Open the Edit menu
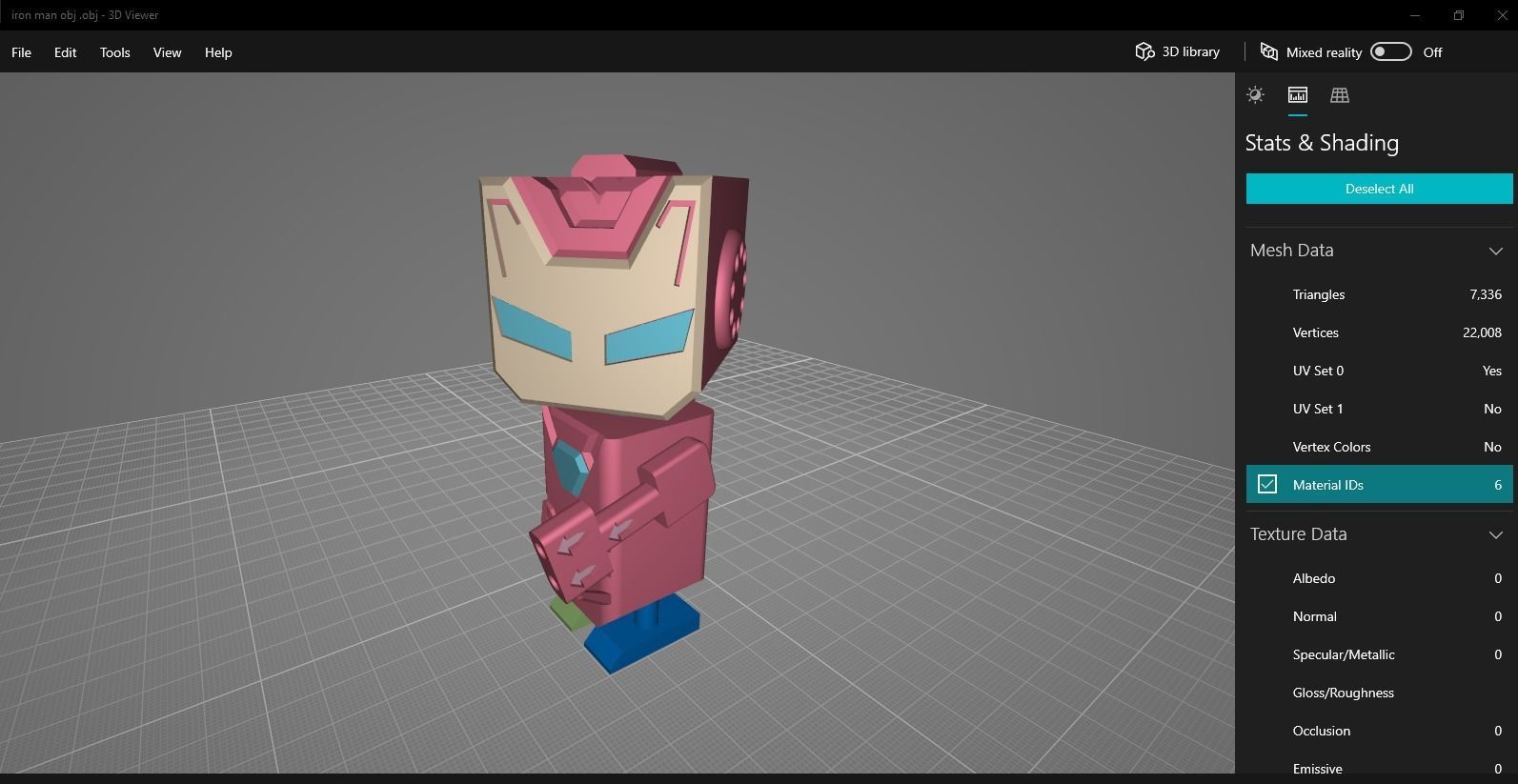This screenshot has width=1518, height=784. 65,52
